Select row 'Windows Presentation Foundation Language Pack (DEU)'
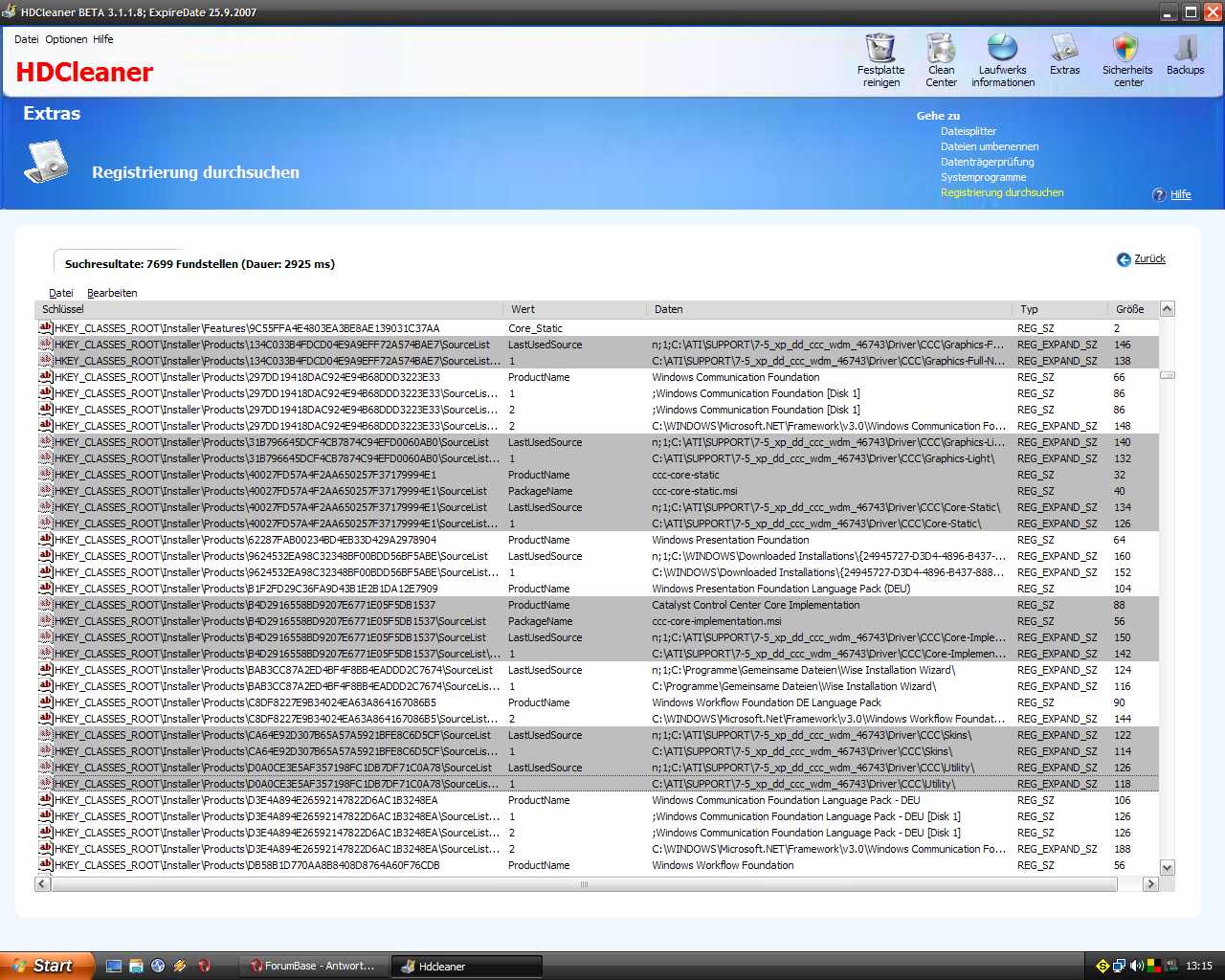The width and height of the screenshot is (1225, 980). click(x=597, y=589)
